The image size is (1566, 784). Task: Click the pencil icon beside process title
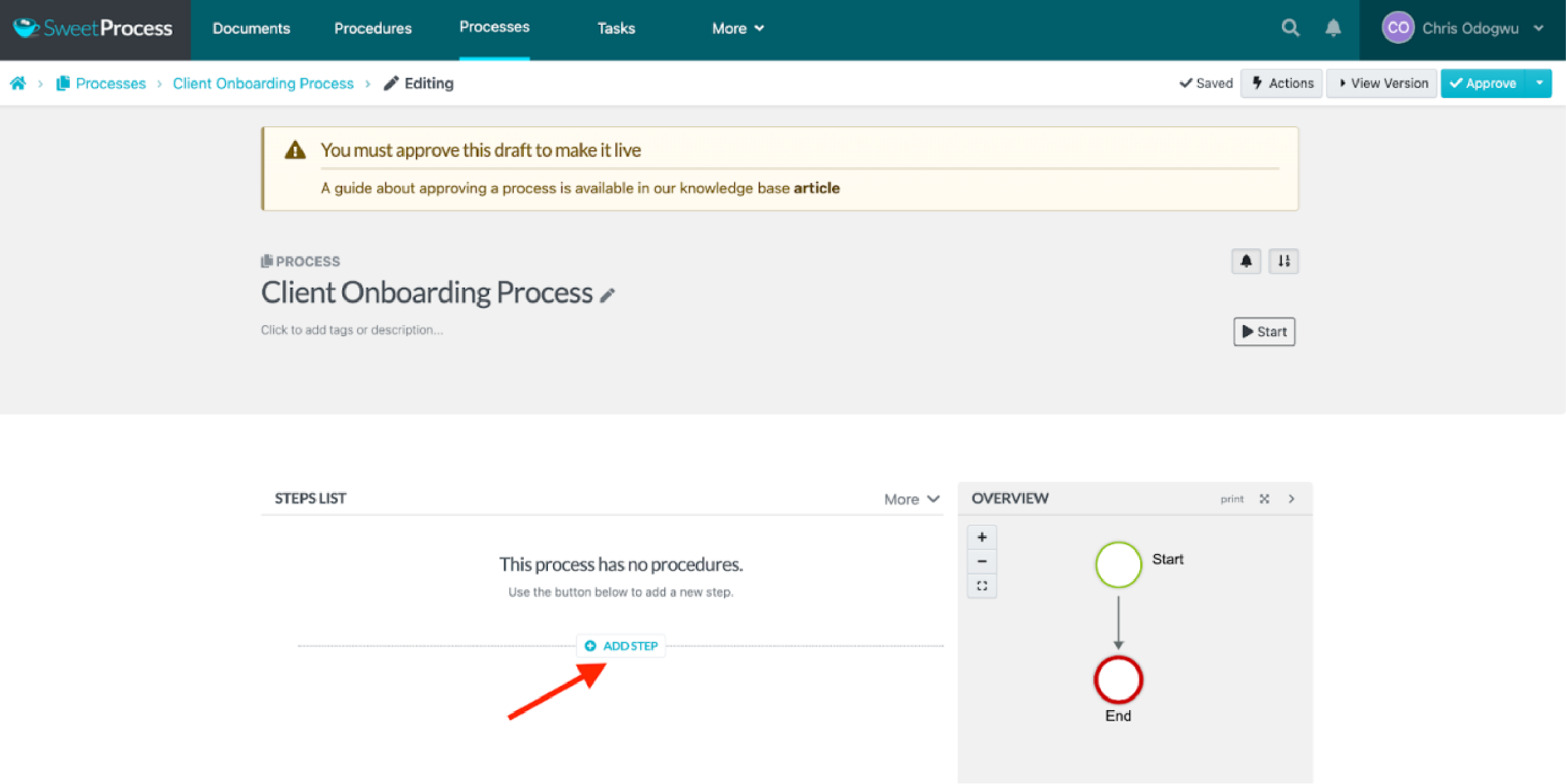point(607,295)
